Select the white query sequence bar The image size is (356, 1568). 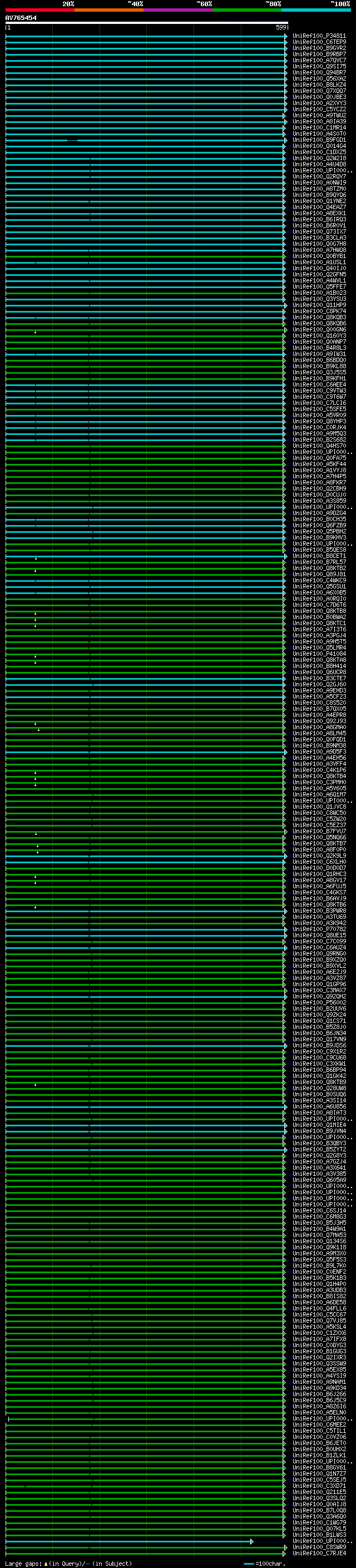click(146, 23)
